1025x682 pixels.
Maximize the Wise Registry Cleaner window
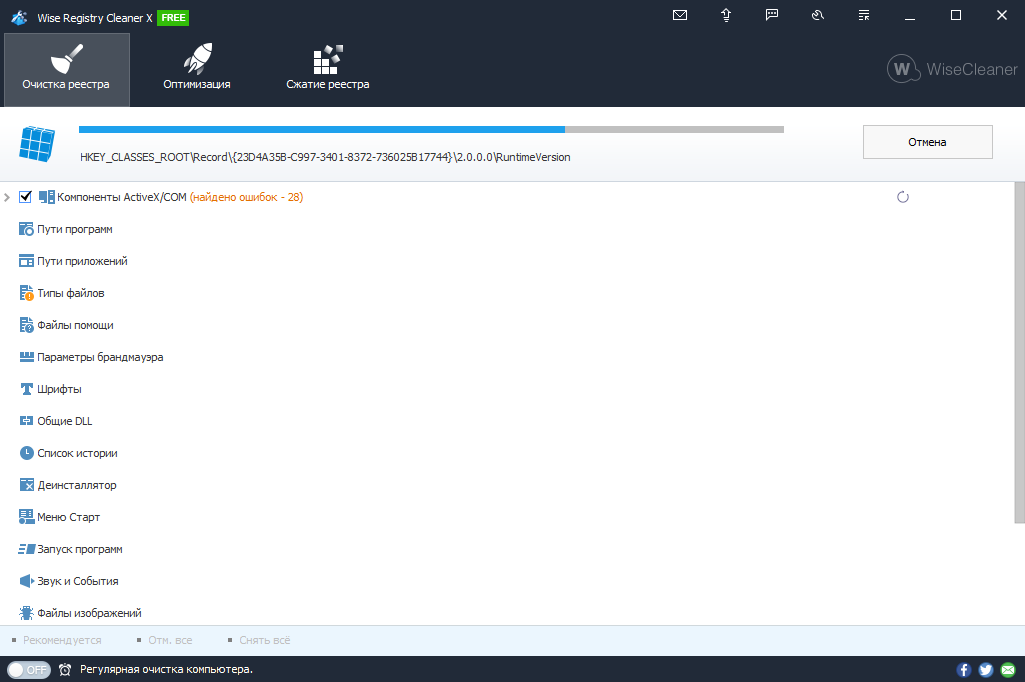956,15
